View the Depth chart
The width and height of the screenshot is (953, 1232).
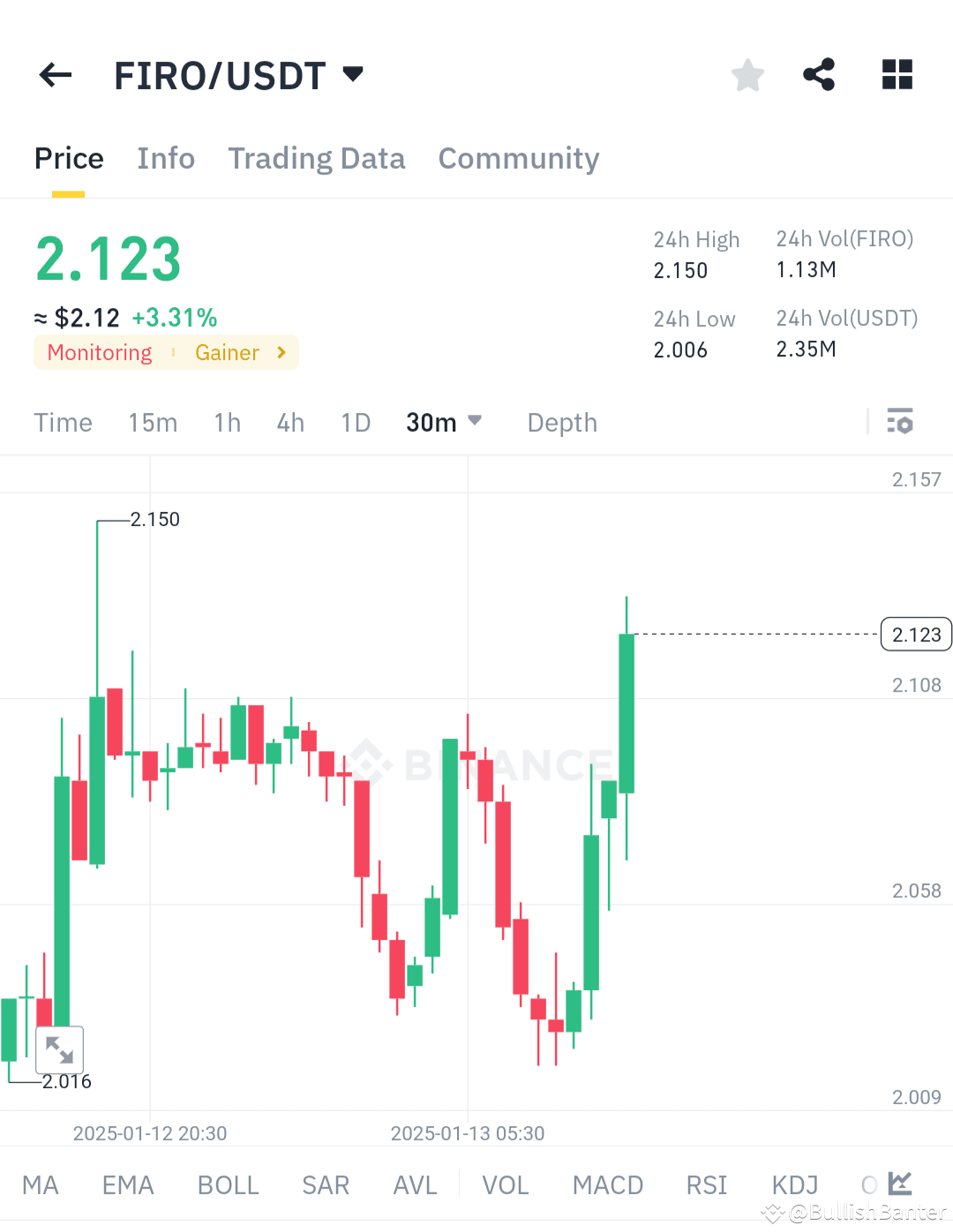pos(562,422)
